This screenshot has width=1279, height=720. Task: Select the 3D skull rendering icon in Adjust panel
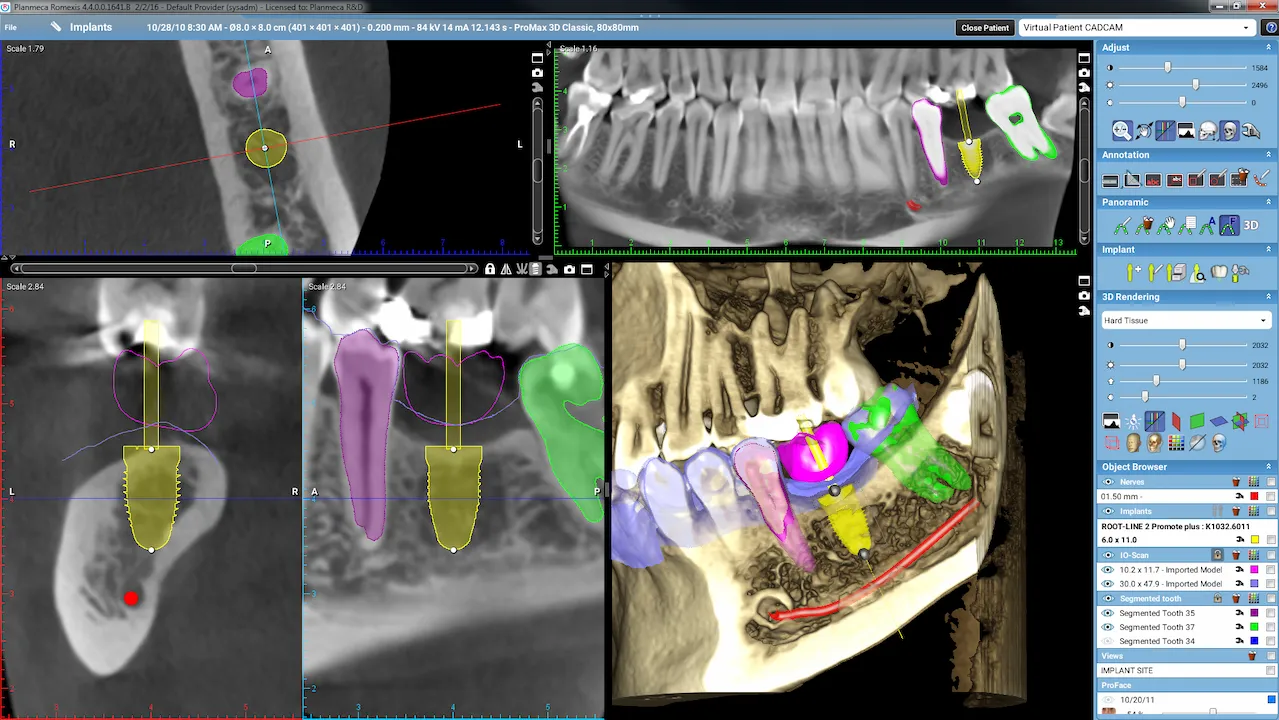(1229, 131)
